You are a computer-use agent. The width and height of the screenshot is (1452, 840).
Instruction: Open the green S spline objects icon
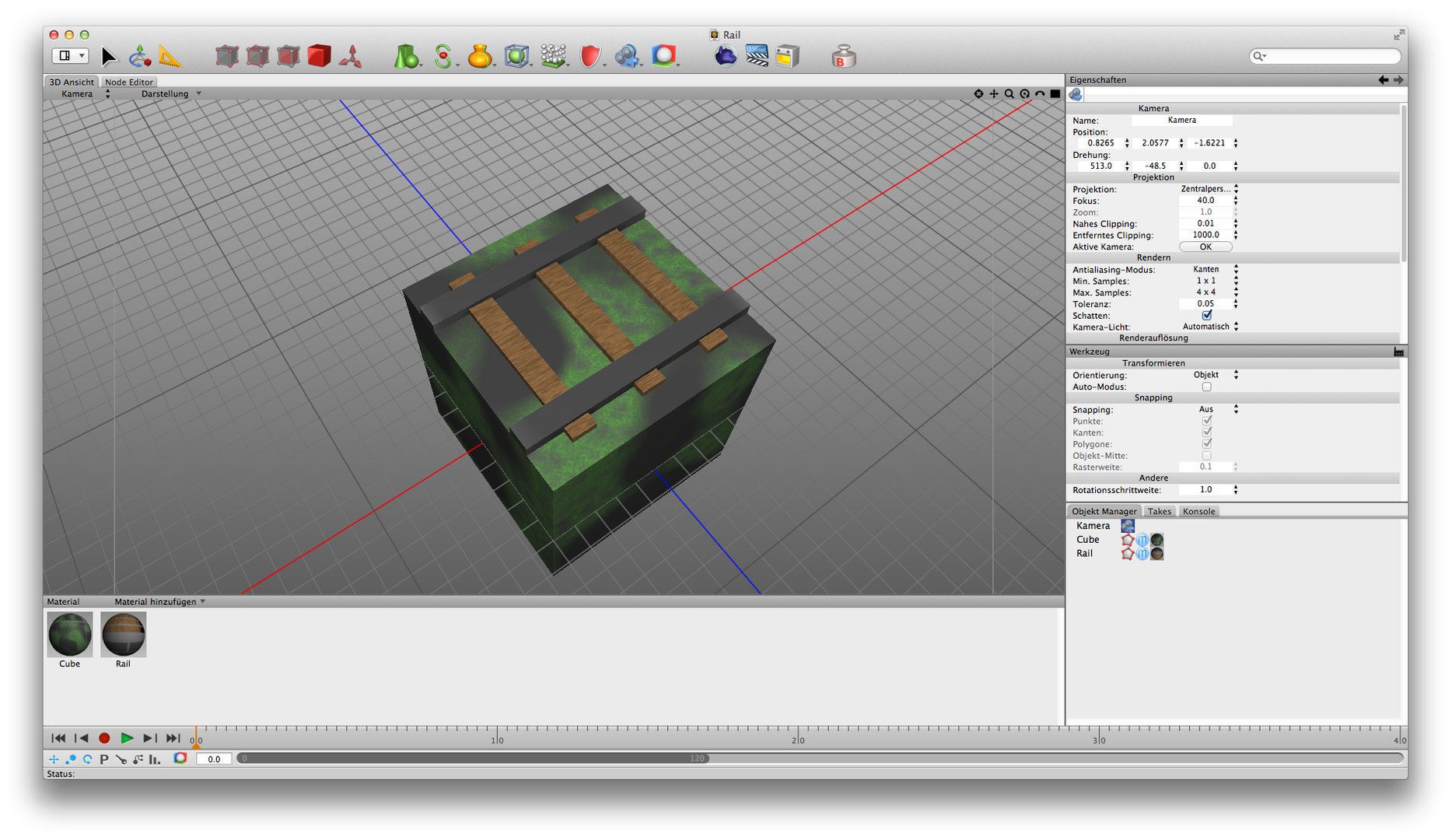click(x=443, y=57)
